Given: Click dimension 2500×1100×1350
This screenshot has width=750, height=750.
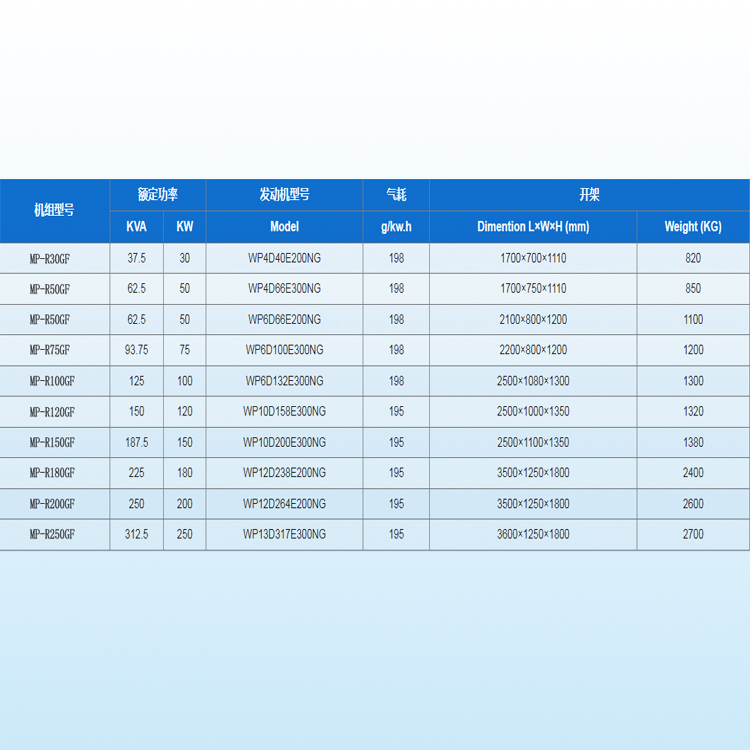Looking at the screenshot, I should click(533, 442).
